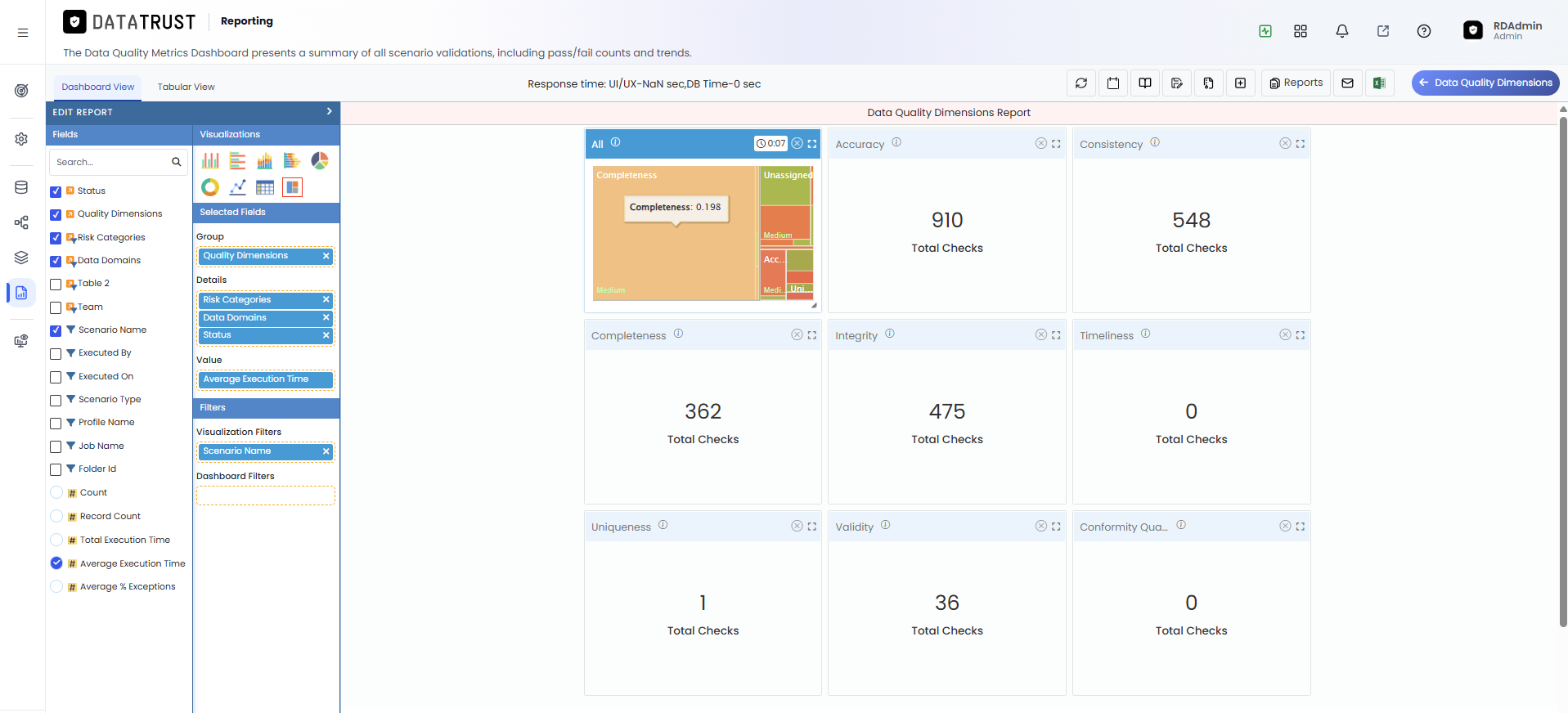Close the Accuracy widget
Screen dimensions: 1568x713
point(1041,144)
